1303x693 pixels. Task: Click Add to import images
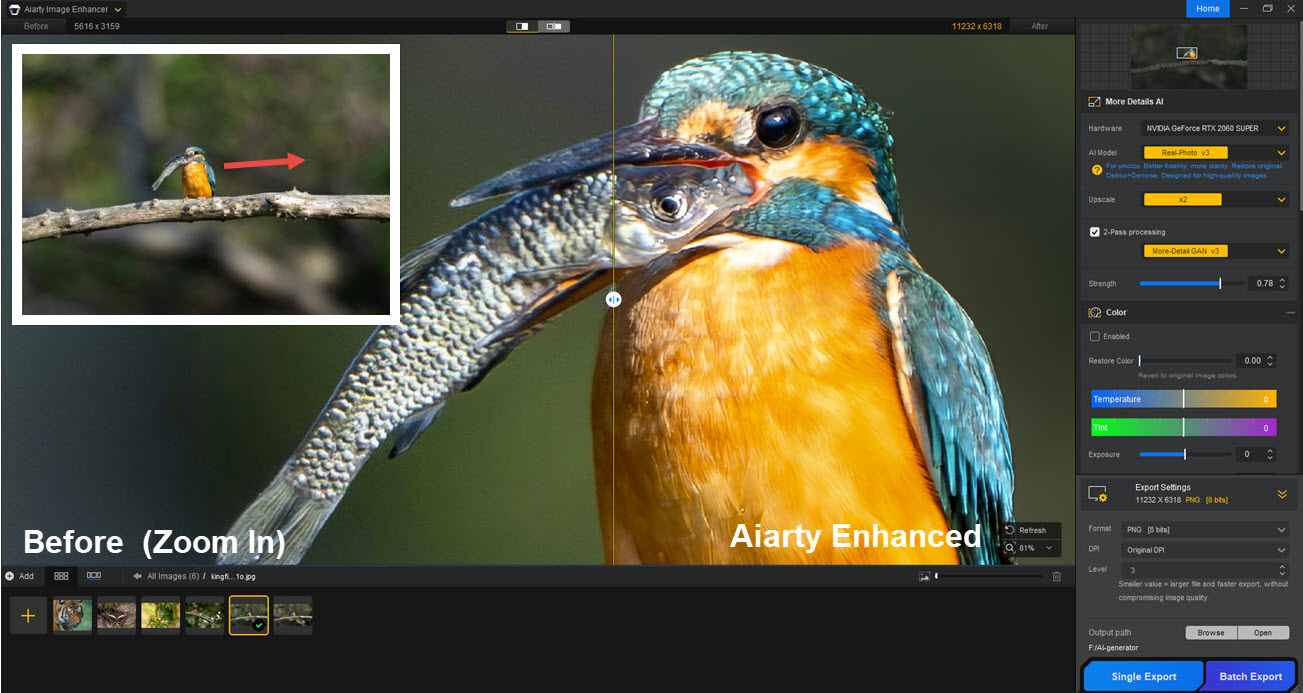click(x=19, y=576)
